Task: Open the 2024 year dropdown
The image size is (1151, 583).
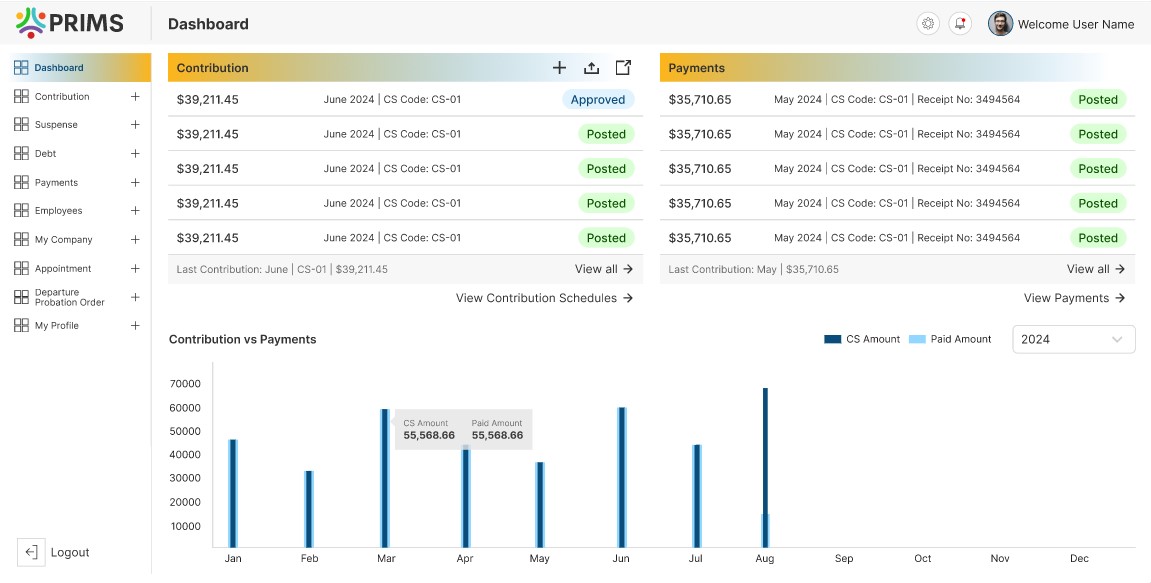Action: pyautogui.click(x=1073, y=339)
